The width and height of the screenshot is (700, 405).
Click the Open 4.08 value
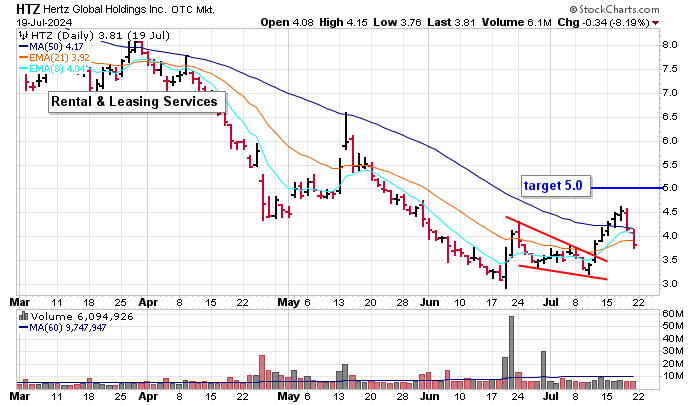coord(287,22)
